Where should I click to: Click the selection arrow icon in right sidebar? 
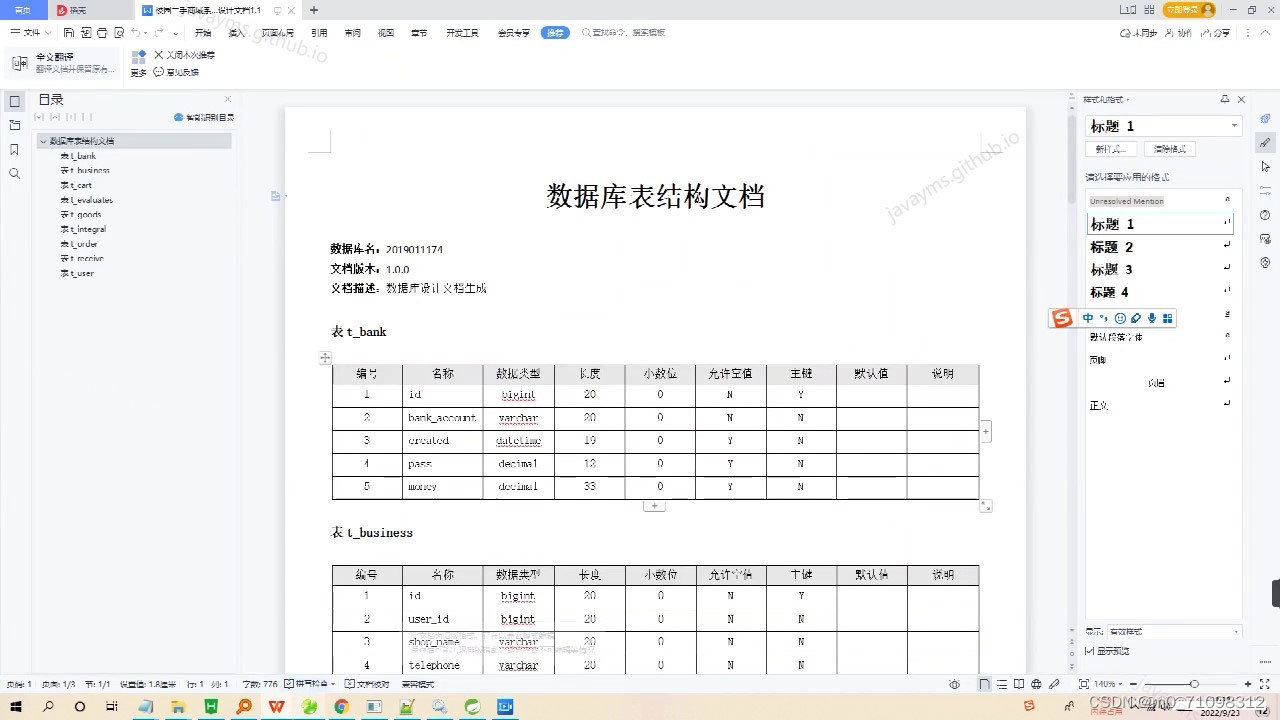(1265, 167)
